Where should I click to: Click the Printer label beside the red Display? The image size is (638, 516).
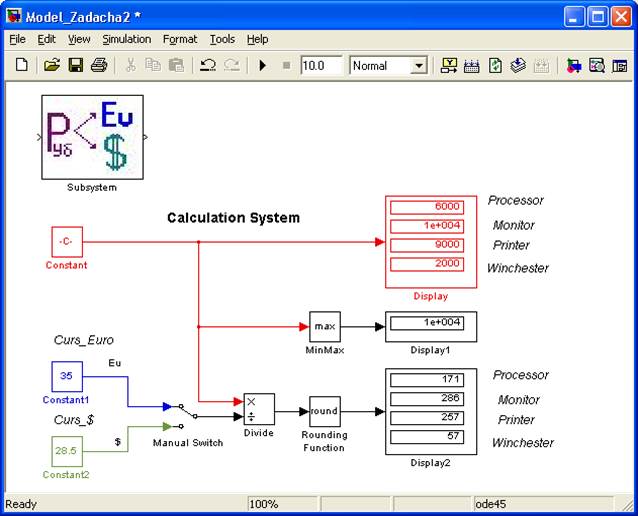[x=511, y=245]
